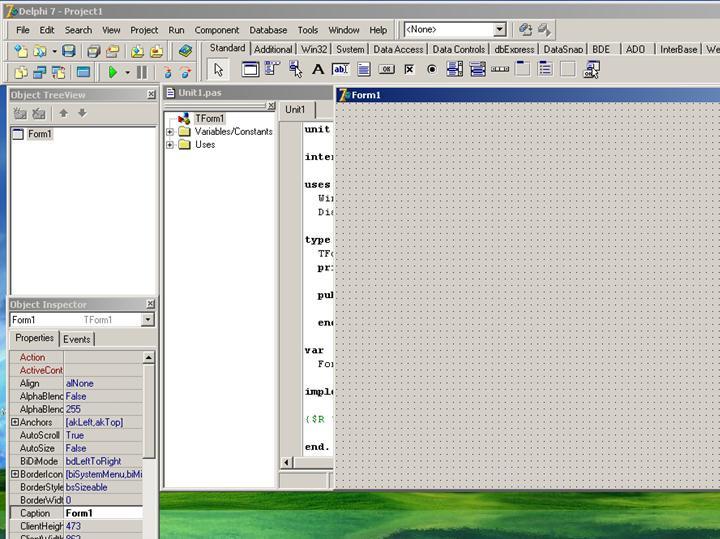Select the GroupBox palette component
This screenshot has width=720, height=539.
point(523,70)
